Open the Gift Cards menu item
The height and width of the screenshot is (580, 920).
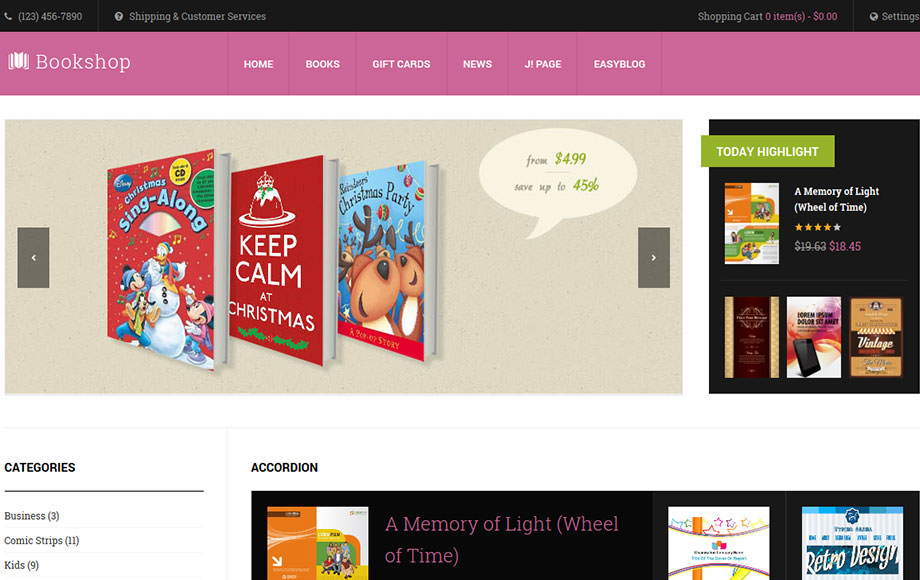tap(401, 64)
